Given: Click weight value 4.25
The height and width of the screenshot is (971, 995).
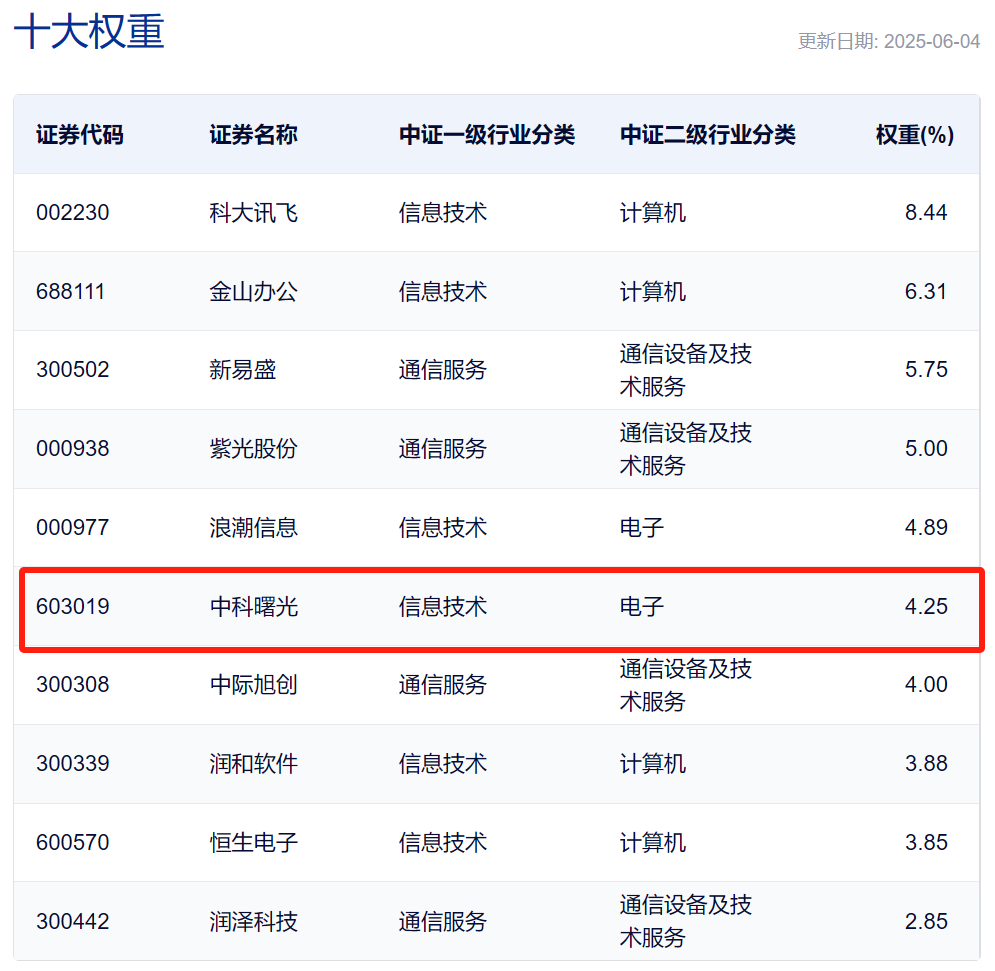Looking at the screenshot, I should click(x=926, y=607).
